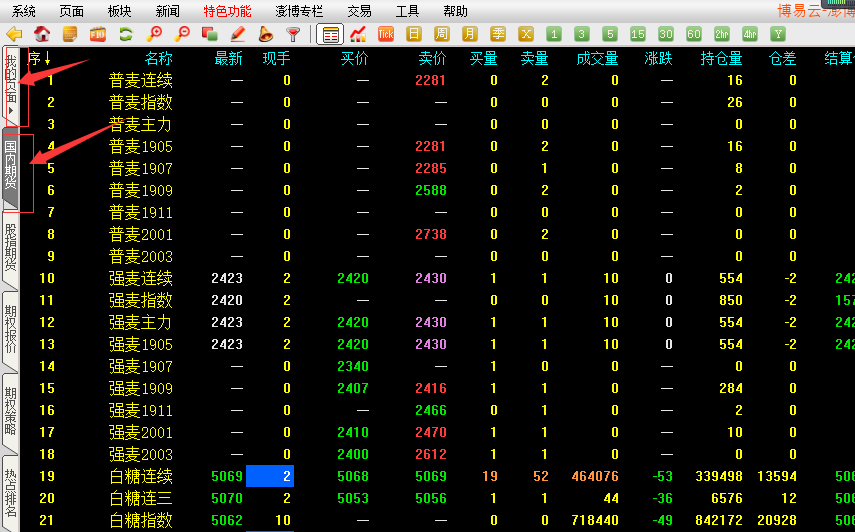855x532 pixels.
Task: Toggle the quote list view button
Action: click(330, 34)
